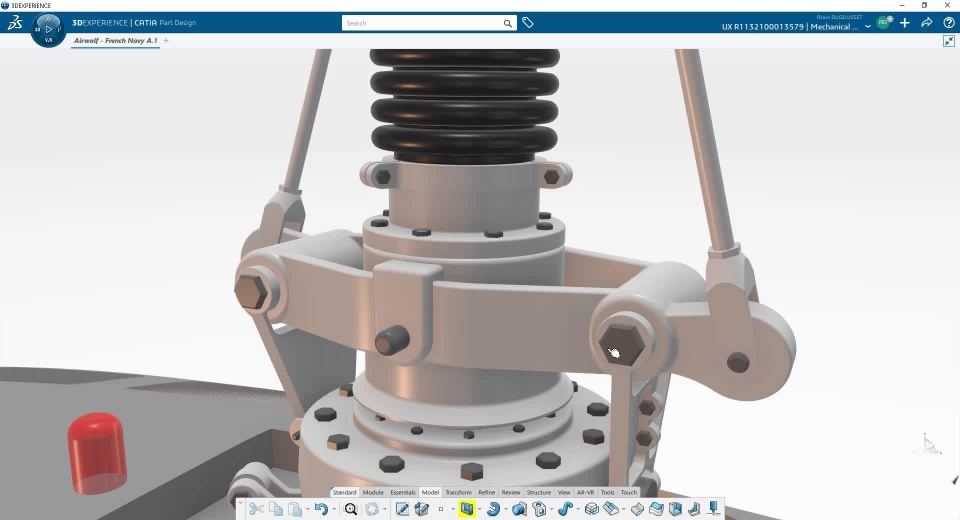The image size is (960, 520).
Task: Expand the Update options dropdown arrow
Action: point(384,509)
